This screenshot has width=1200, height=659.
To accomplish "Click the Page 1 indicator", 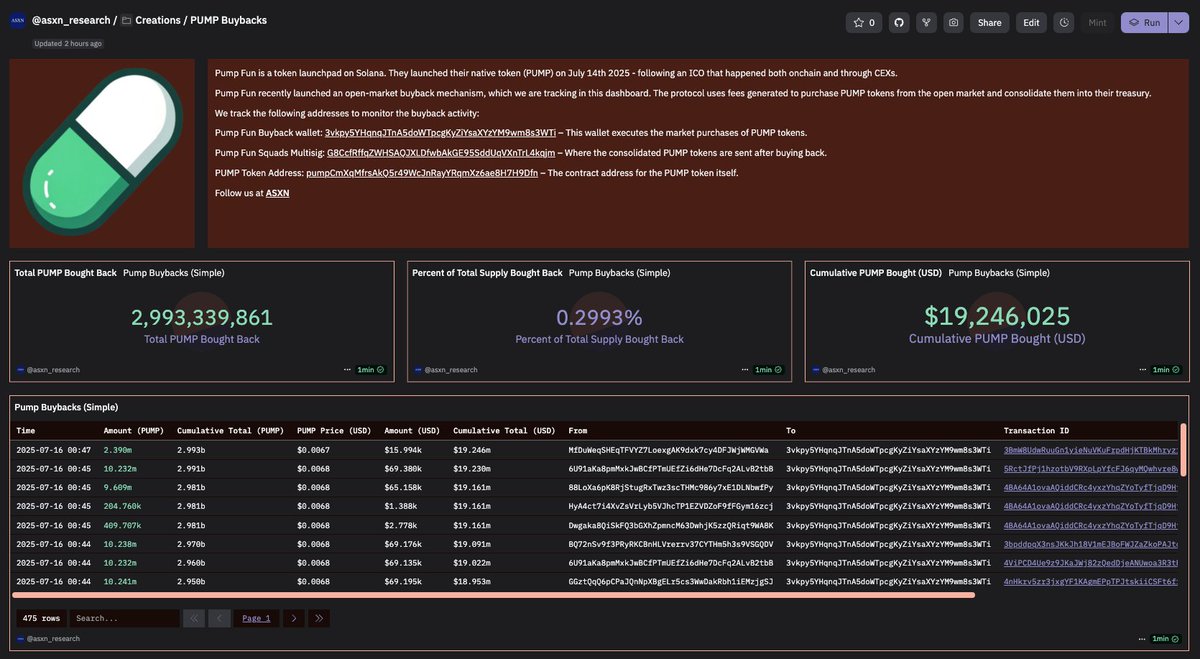I will (x=257, y=618).
